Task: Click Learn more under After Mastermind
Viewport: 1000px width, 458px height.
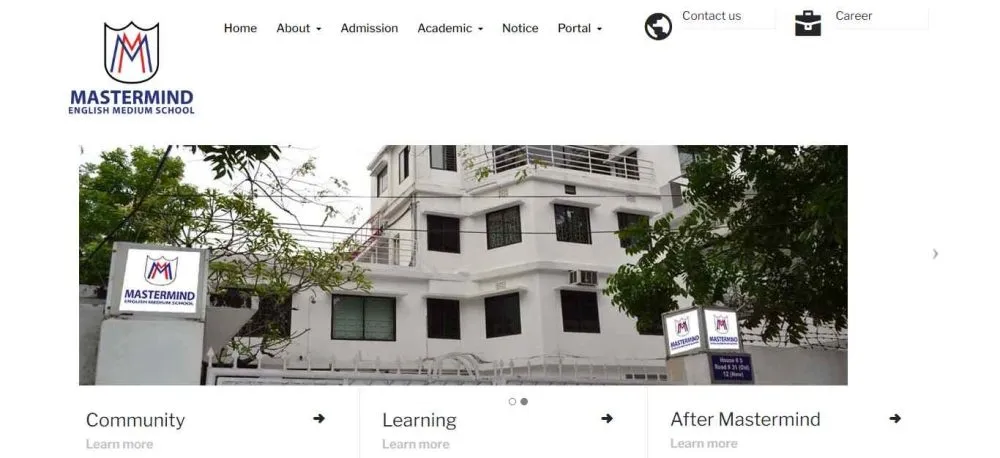Action: [704, 443]
